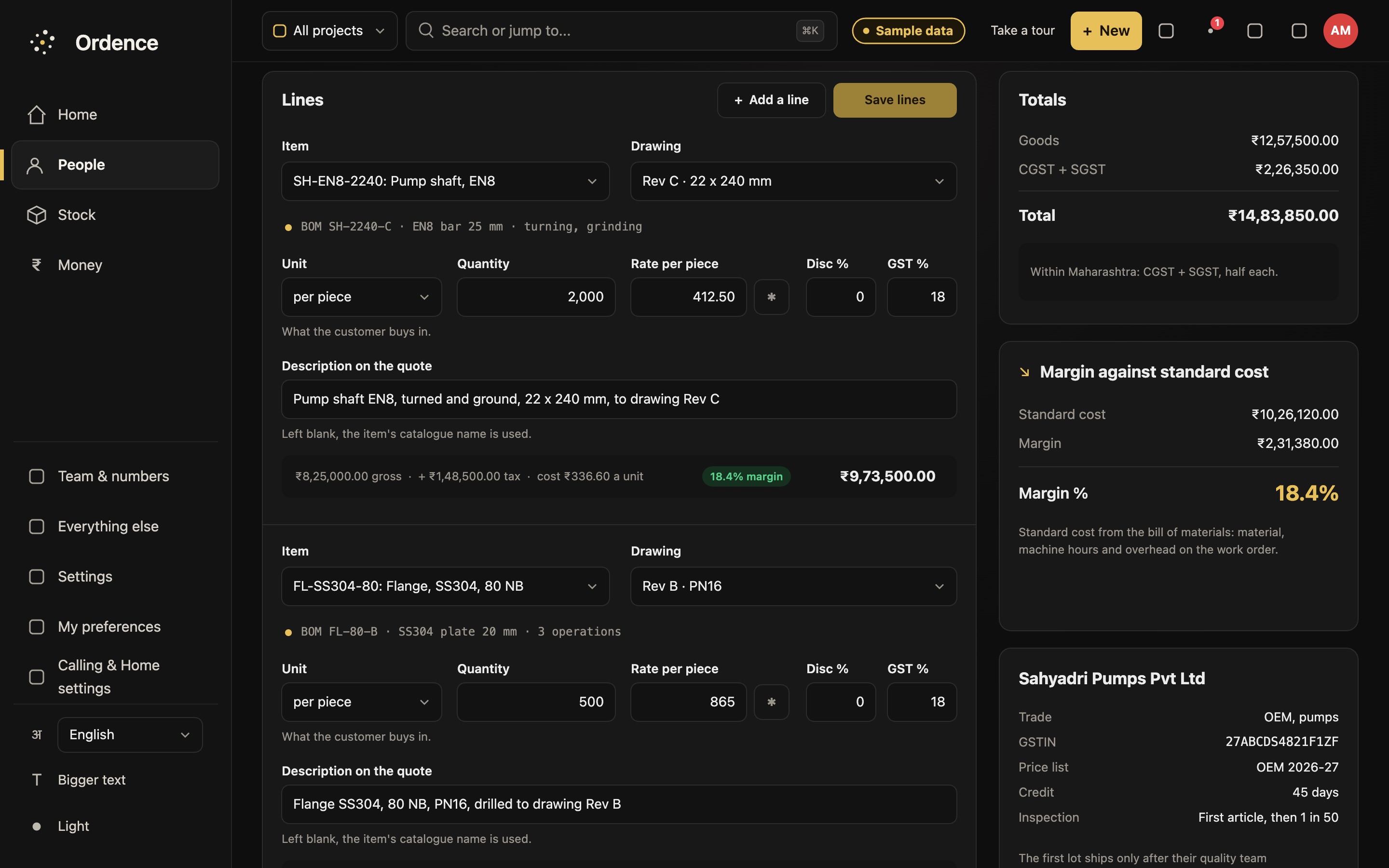Image resolution: width=1389 pixels, height=868 pixels.
Task: Click the GST % field on the pump shaft line
Action: click(922, 297)
